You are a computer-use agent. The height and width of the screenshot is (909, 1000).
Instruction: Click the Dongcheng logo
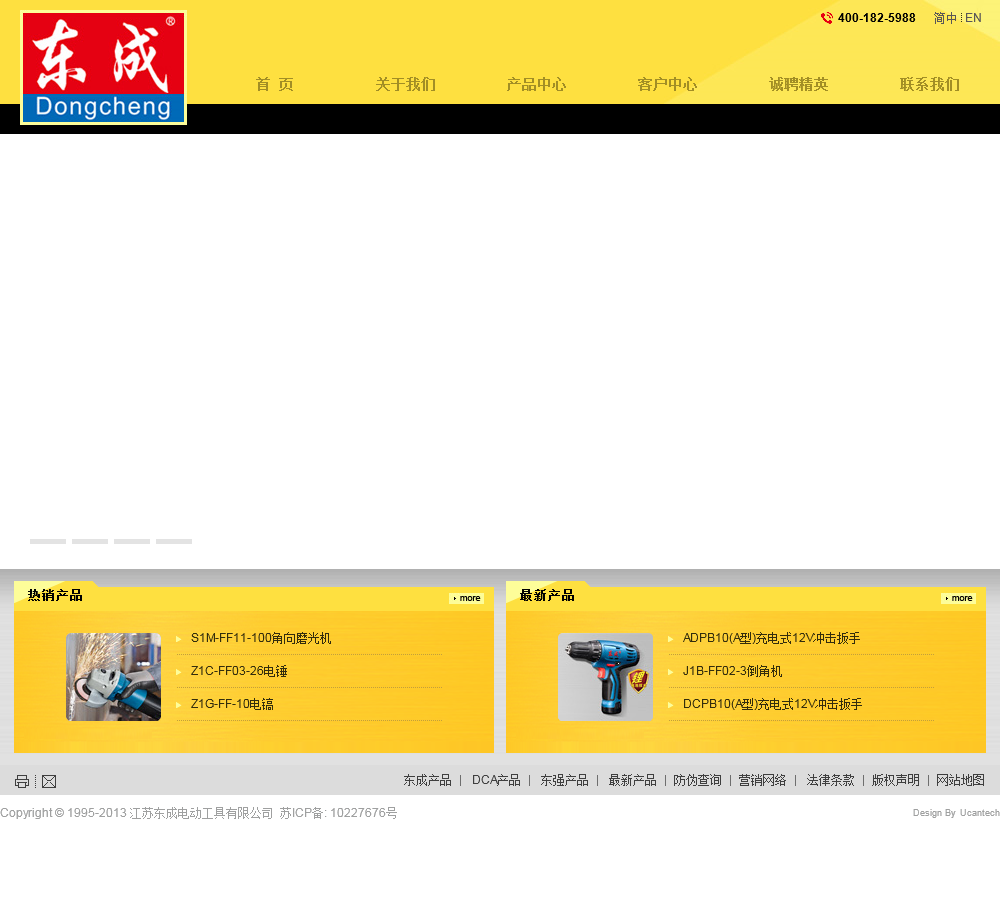coord(103,68)
